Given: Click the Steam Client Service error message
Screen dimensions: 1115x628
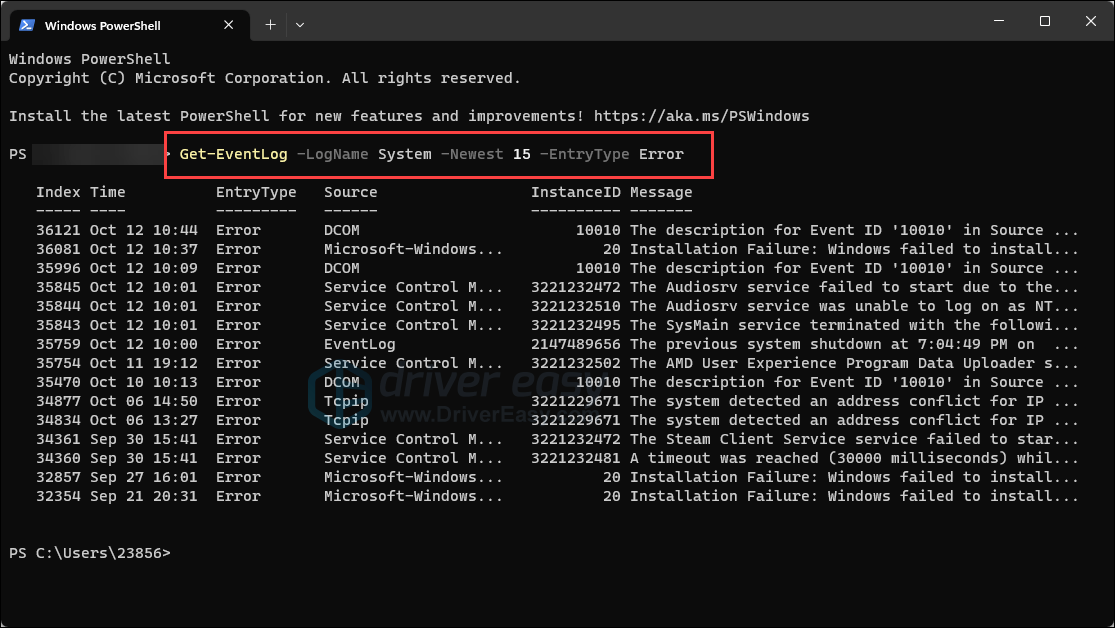Looking at the screenshot, I should (854, 439).
